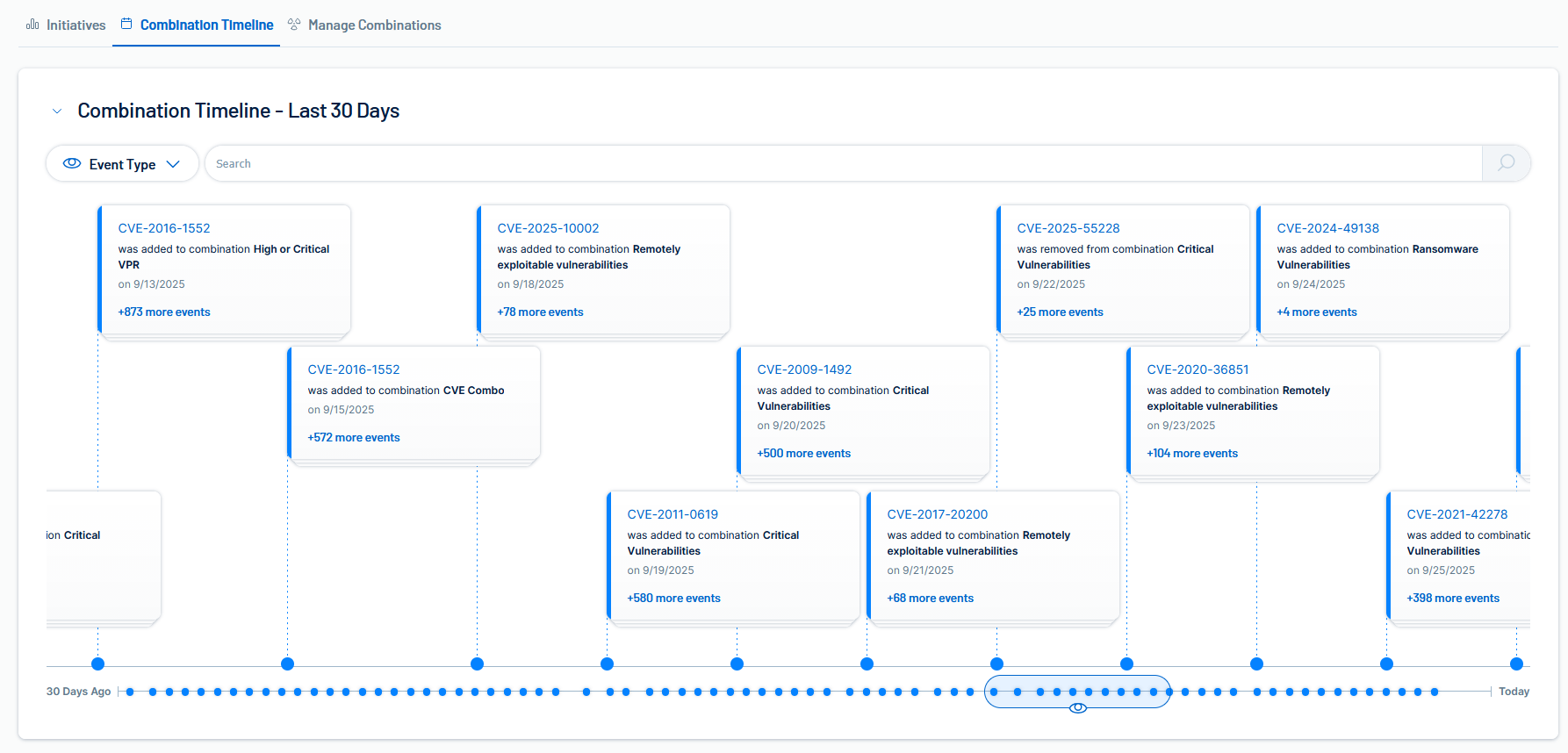Select the CVE-2017-20200 event card title

pos(937,514)
